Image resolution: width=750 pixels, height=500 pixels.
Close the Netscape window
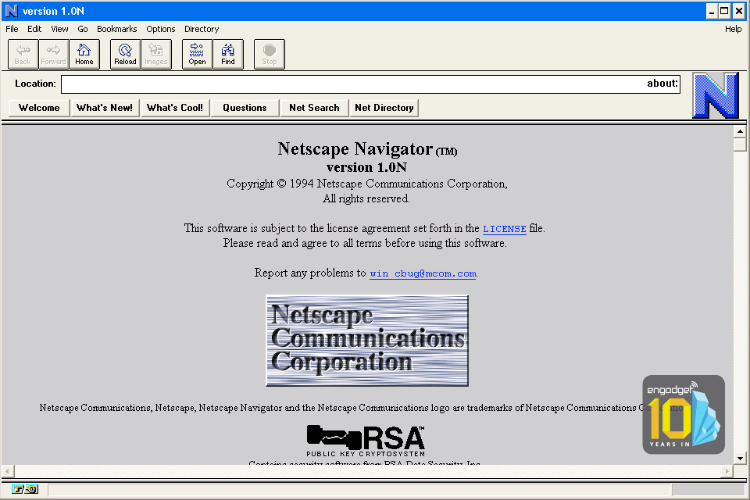739,11
